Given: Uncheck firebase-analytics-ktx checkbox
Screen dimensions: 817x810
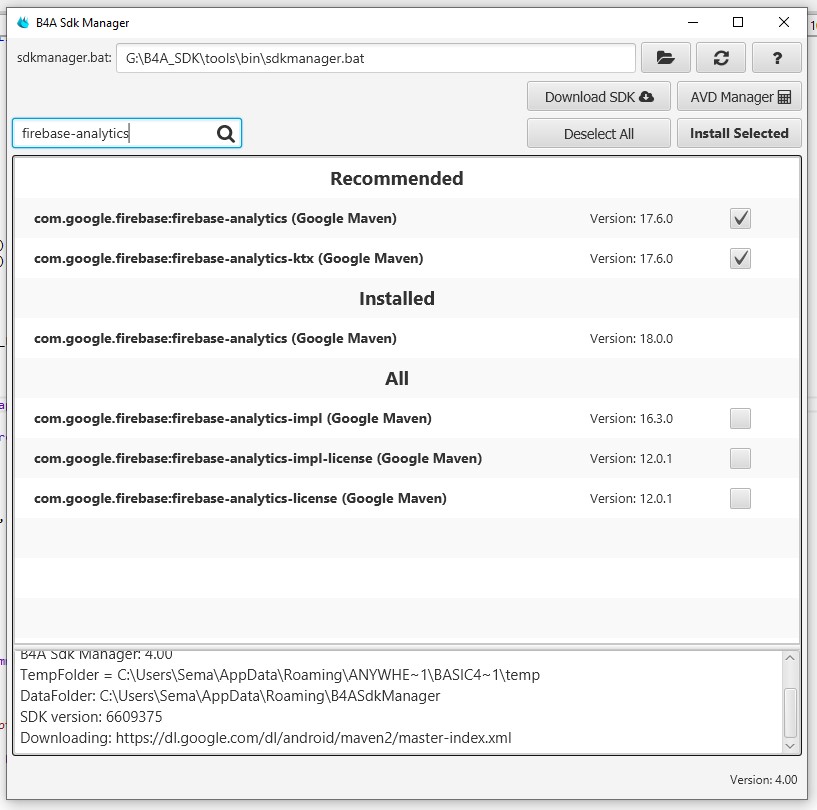Looking at the screenshot, I should [740, 258].
